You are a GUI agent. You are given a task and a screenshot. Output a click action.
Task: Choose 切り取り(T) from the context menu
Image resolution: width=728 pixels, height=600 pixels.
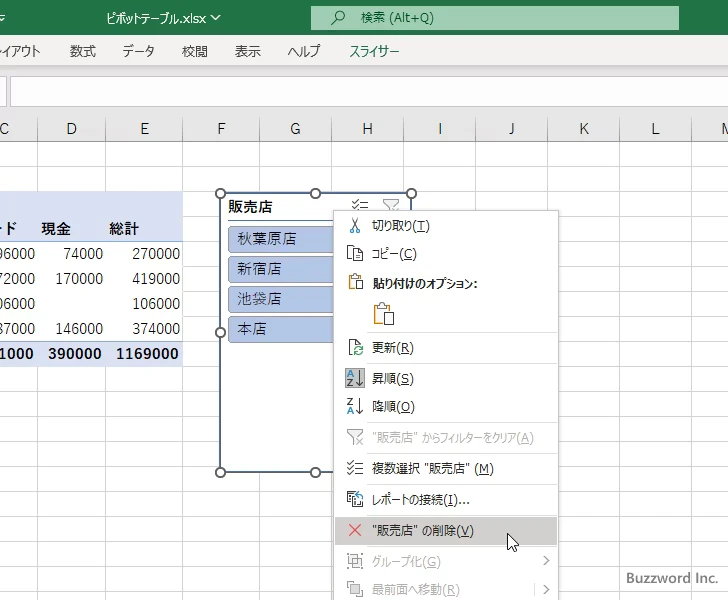point(446,226)
